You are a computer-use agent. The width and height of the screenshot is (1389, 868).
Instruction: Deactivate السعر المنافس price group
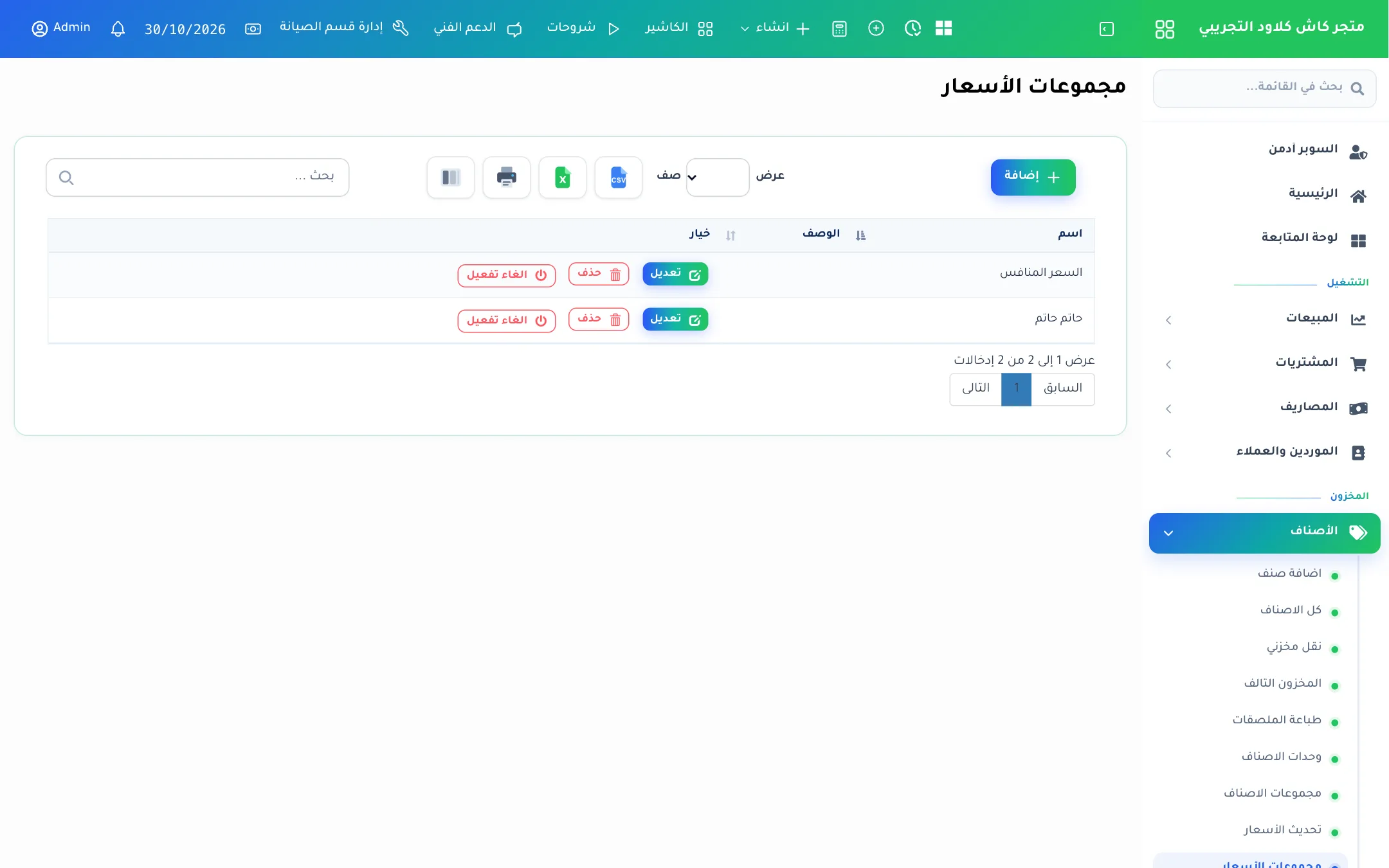tap(507, 275)
